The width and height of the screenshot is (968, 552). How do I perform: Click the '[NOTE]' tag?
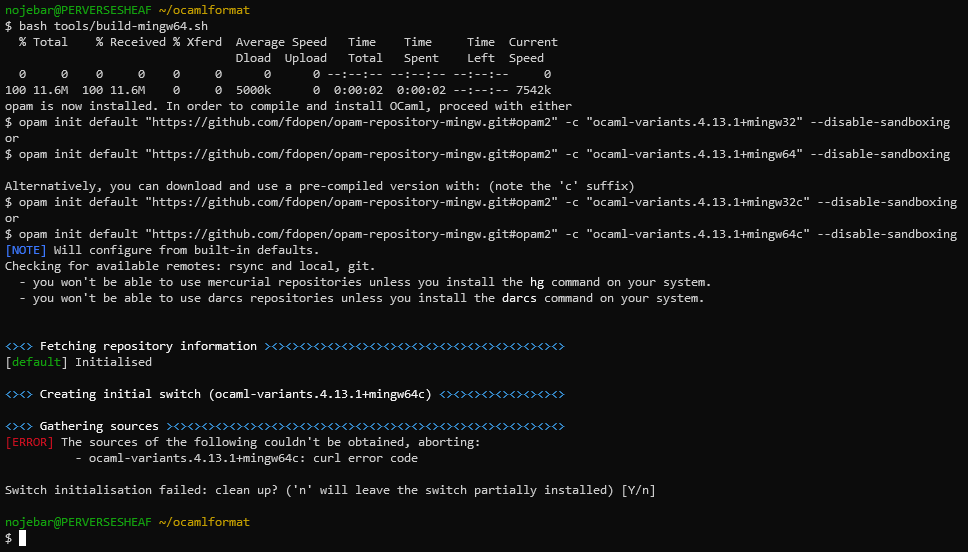point(26,250)
